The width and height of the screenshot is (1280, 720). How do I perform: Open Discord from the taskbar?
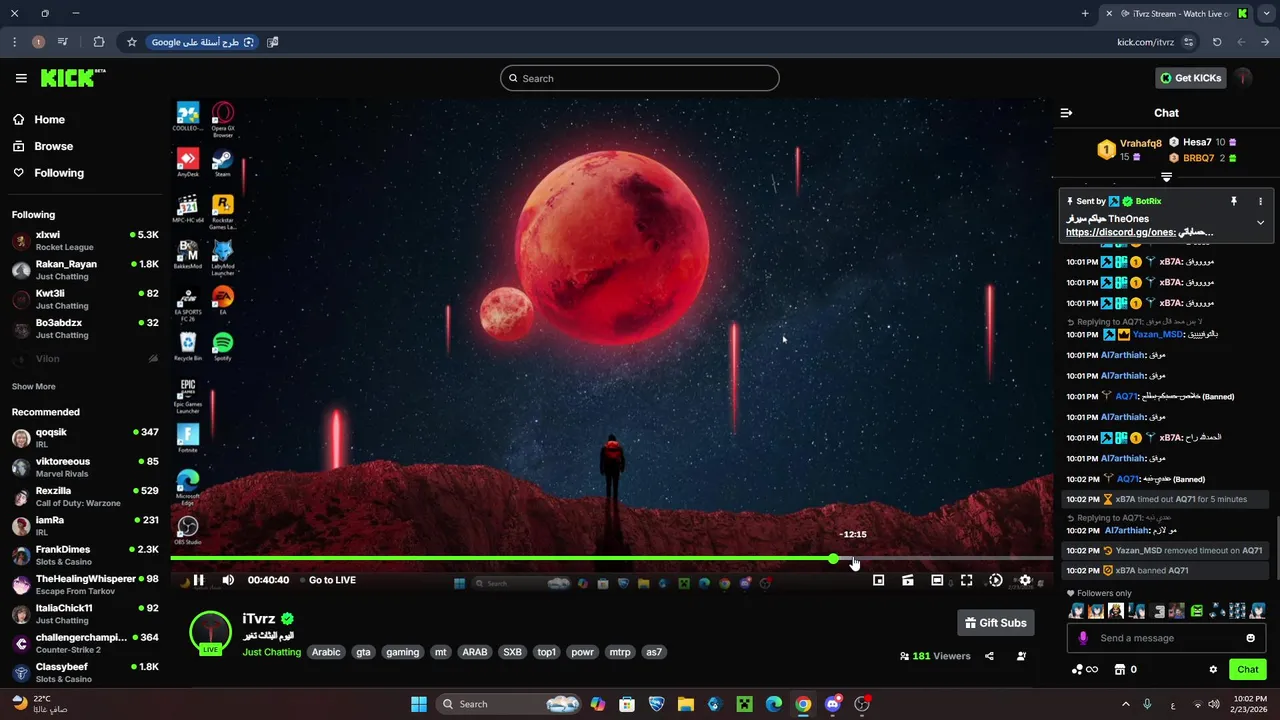pos(832,704)
